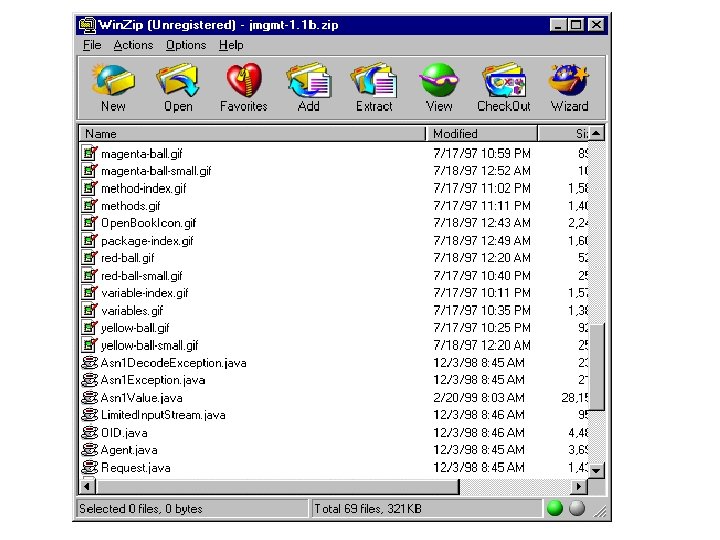720x540 pixels.
Task: Click the WinZip title bar application icon
Action: pos(87,24)
